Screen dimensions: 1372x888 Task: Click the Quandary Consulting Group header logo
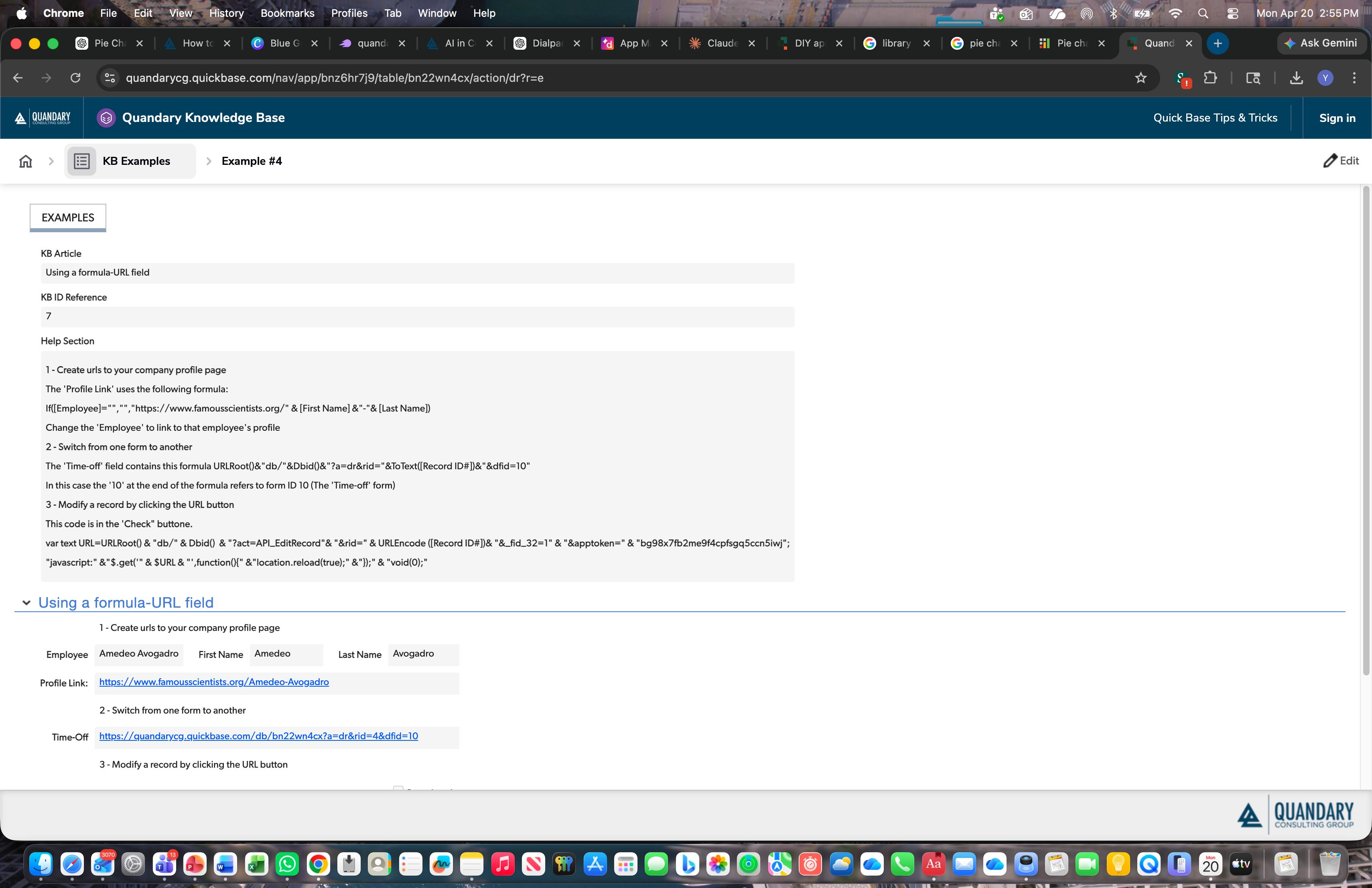tap(43, 118)
